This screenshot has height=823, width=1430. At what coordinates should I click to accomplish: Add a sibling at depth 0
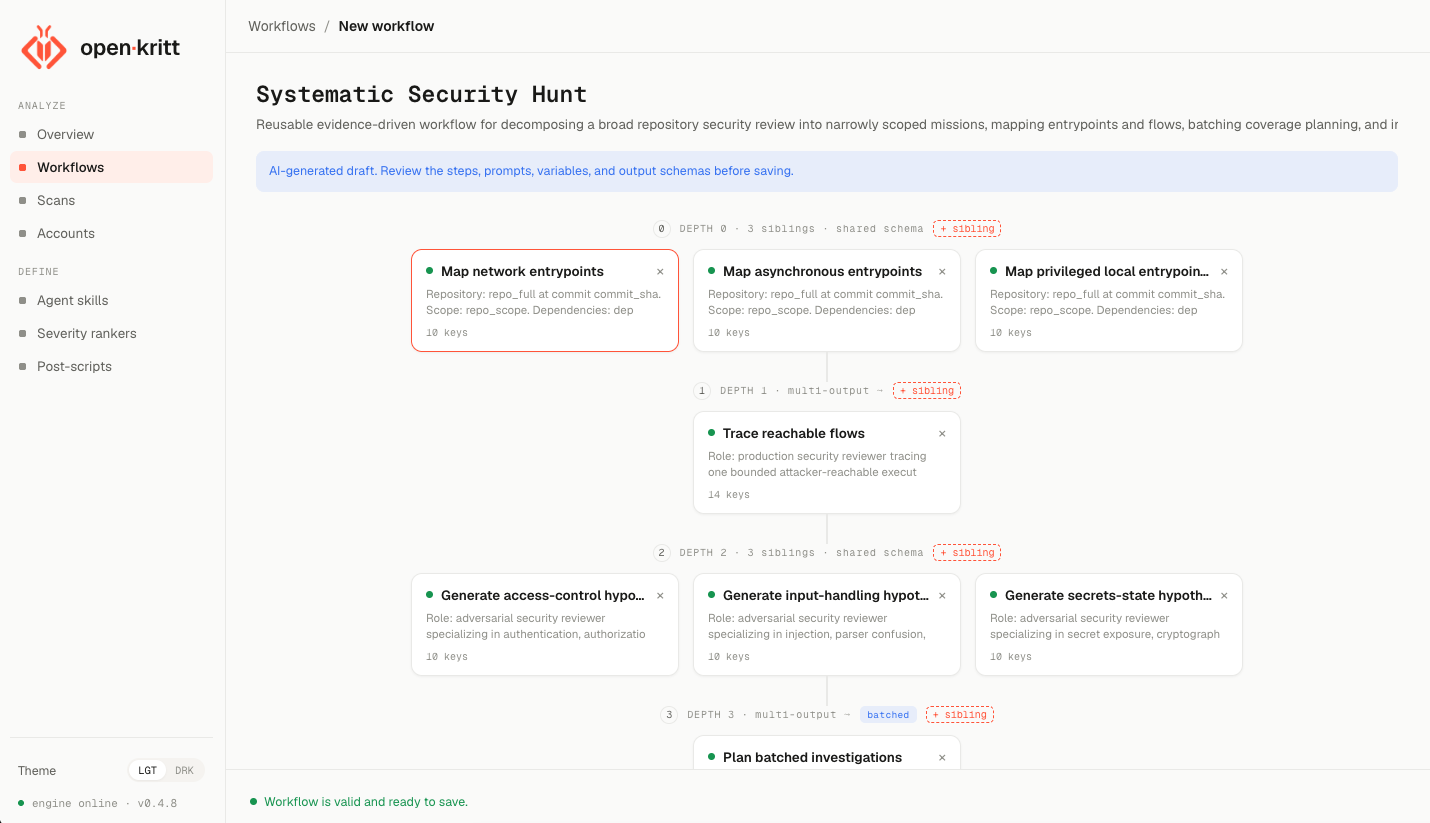point(967,229)
